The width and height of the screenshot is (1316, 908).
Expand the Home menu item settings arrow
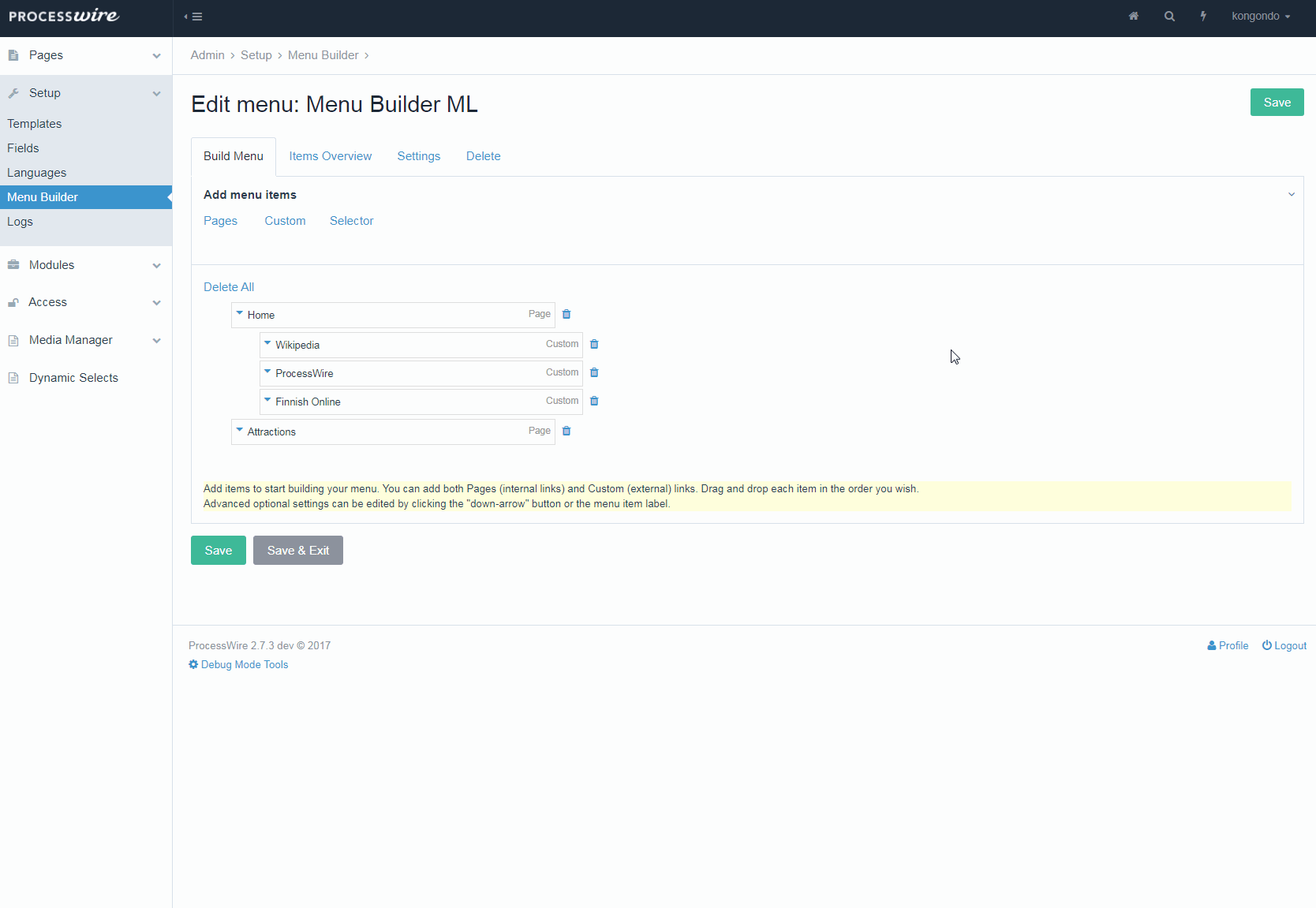pos(241,314)
